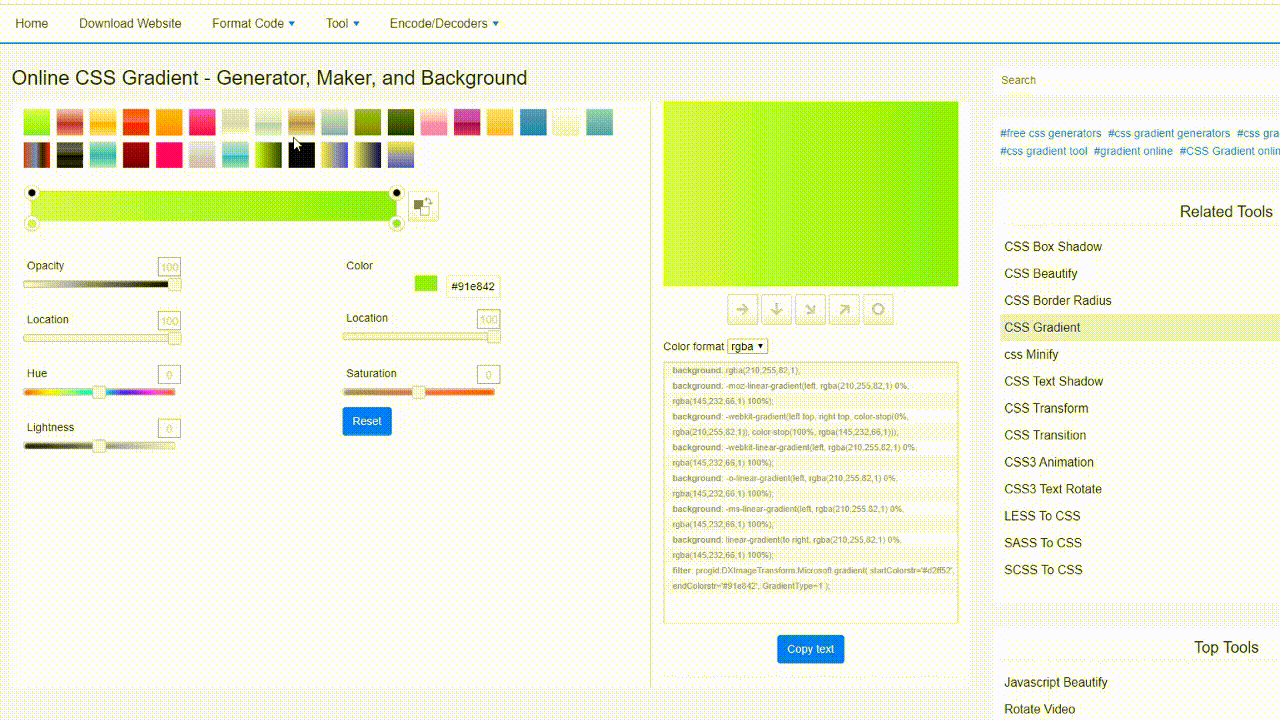Select the teal gradient preset in the palette
This screenshot has height=720, width=1280.
[x=599, y=122]
